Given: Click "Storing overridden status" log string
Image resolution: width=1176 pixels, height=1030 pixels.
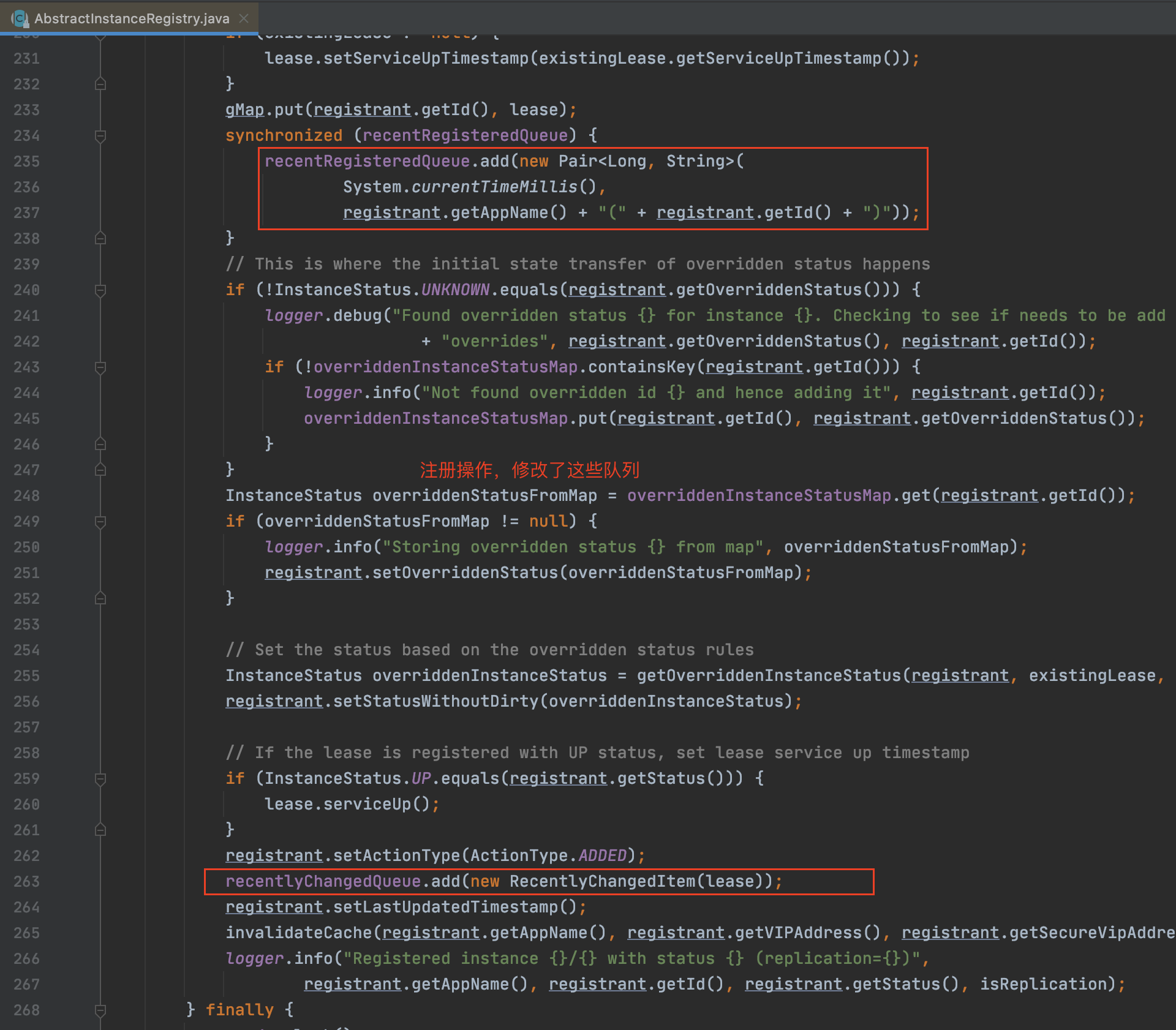Looking at the screenshot, I should [573, 547].
